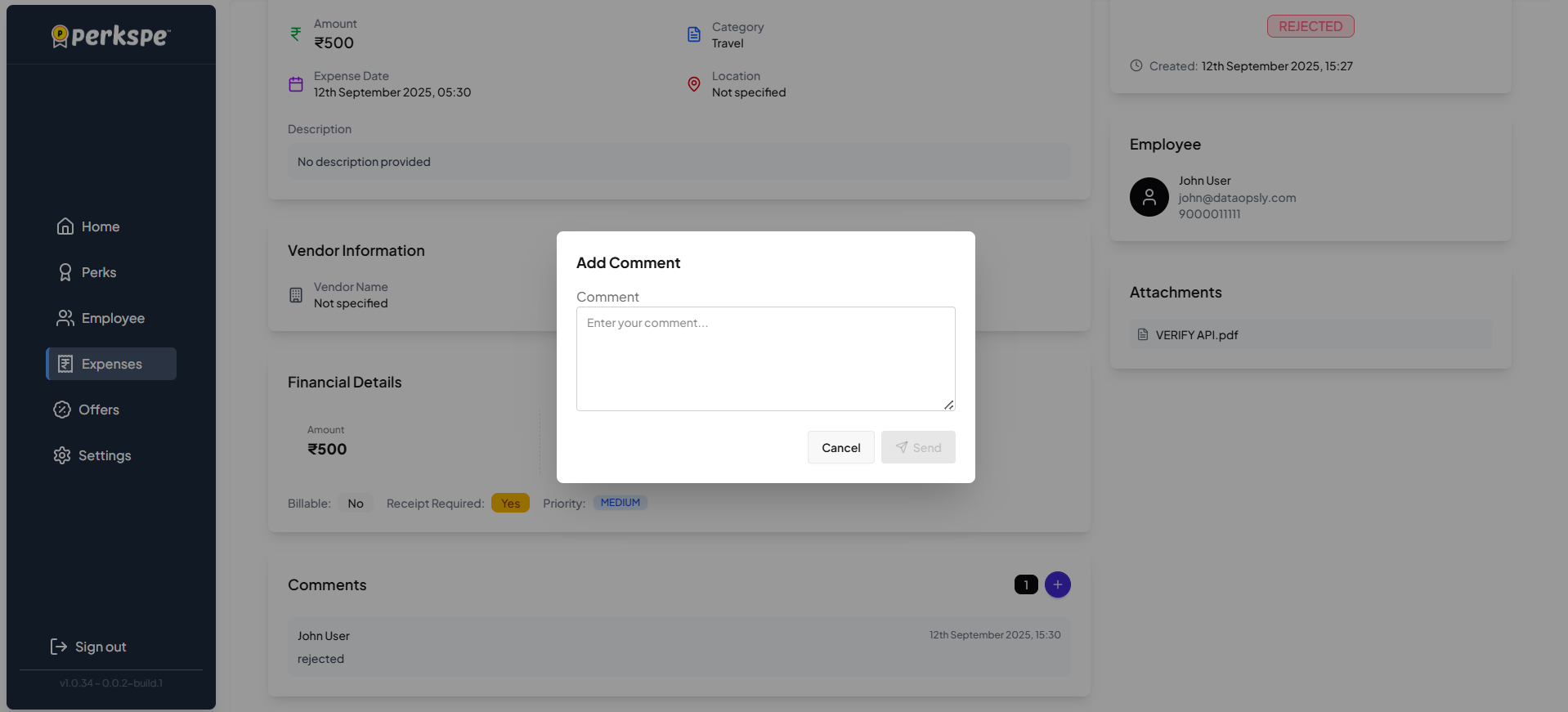Click the purple plus add-comment icon
Viewport: 1568px width, 712px height.
point(1057,584)
